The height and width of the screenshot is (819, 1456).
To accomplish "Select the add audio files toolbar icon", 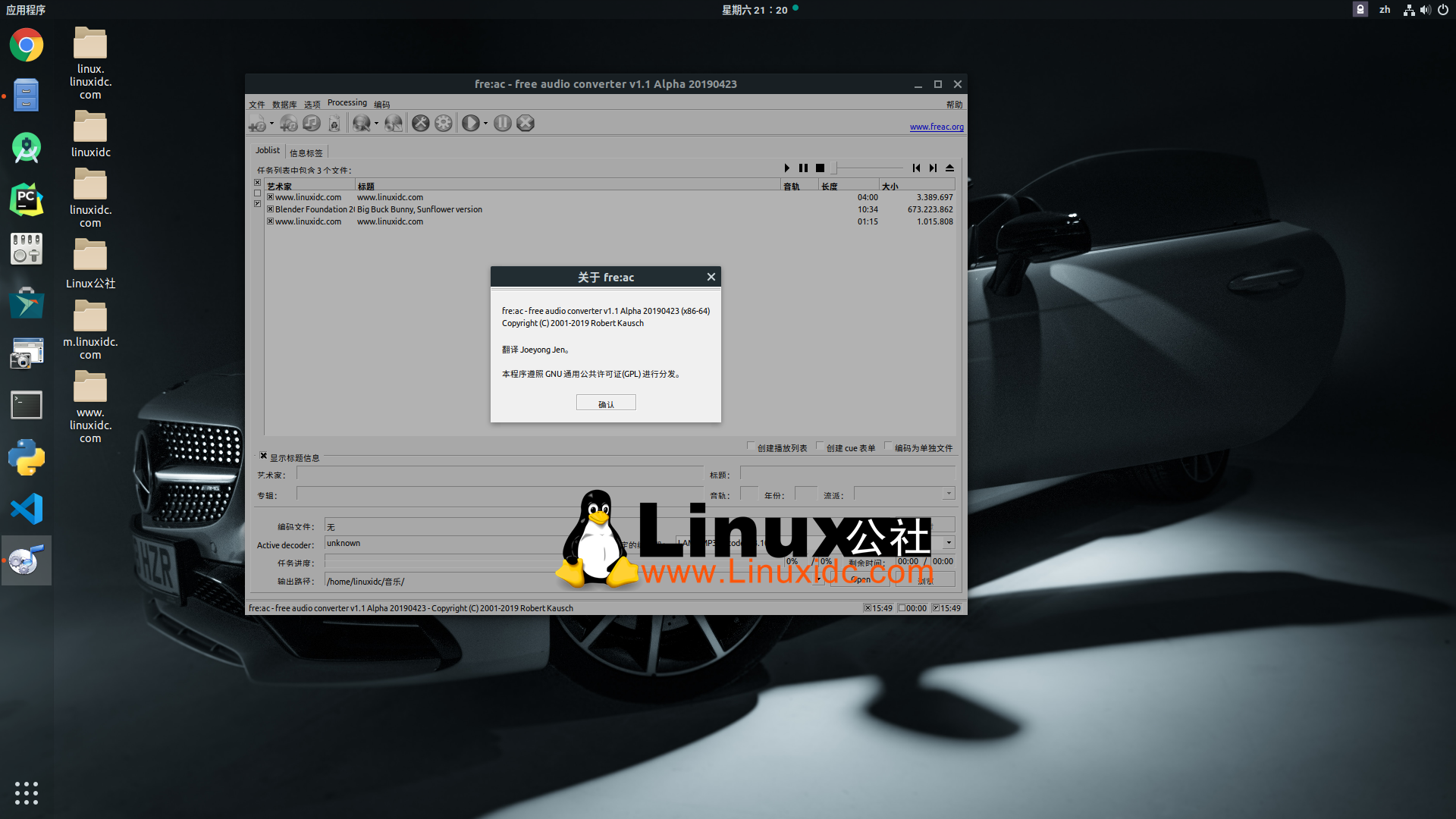I will point(259,123).
